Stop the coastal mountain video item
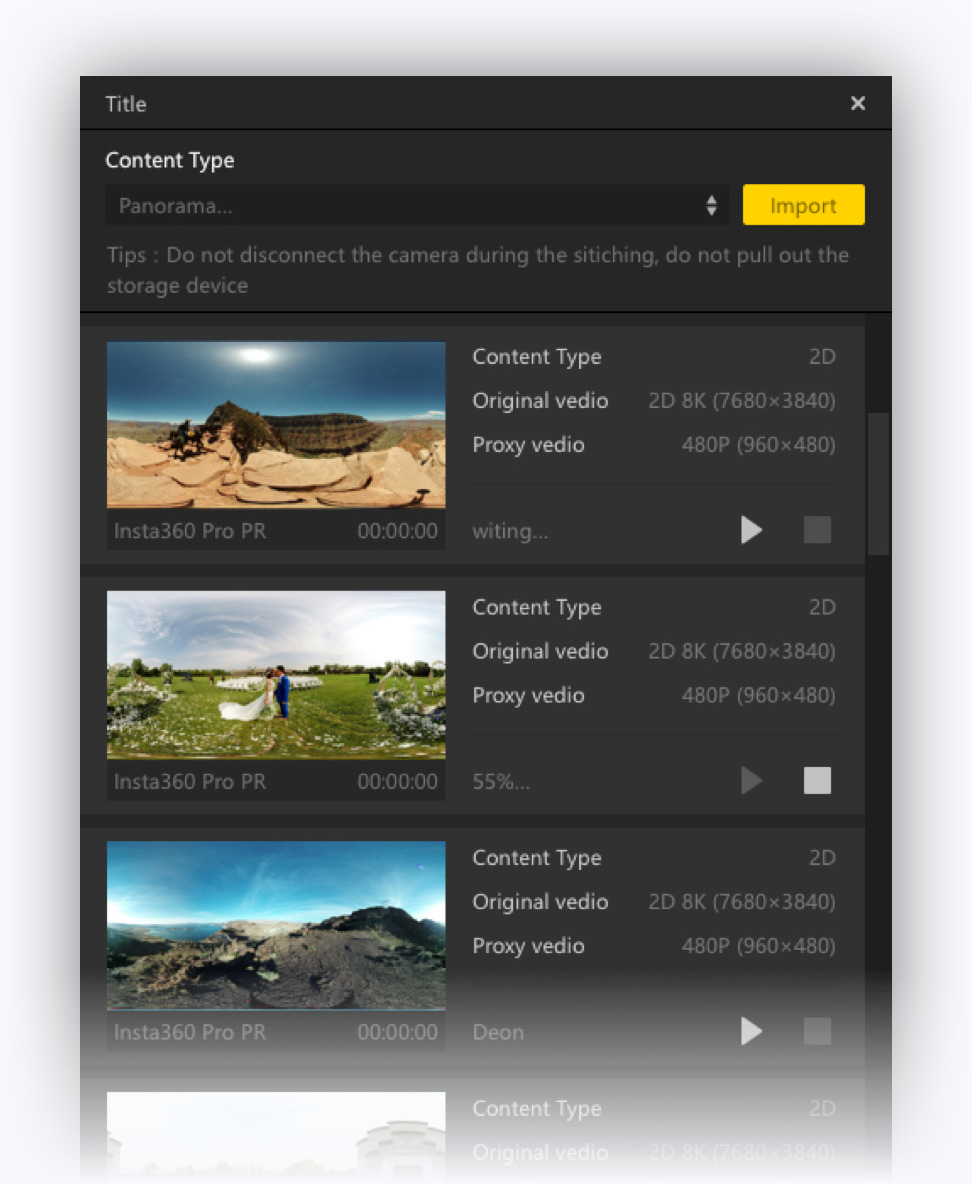 [x=817, y=1031]
